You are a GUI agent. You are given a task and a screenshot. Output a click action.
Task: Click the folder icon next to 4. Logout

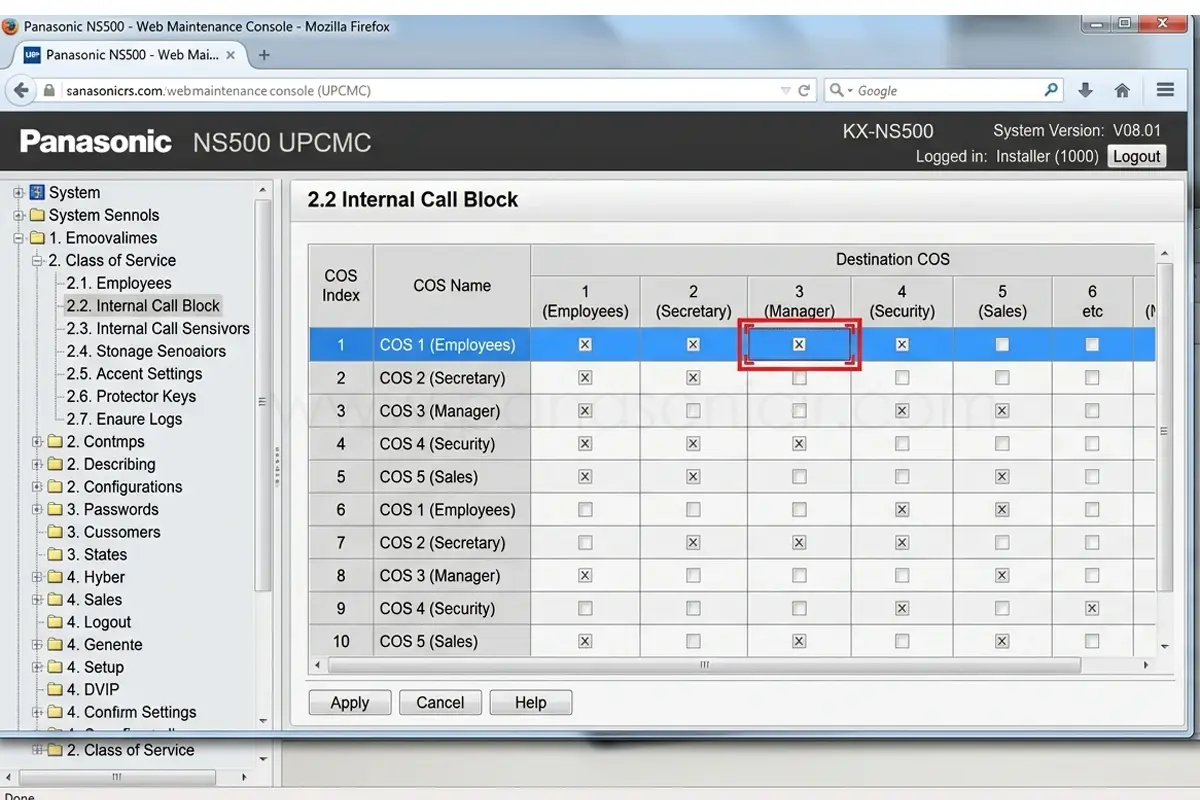click(x=55, y=622)
